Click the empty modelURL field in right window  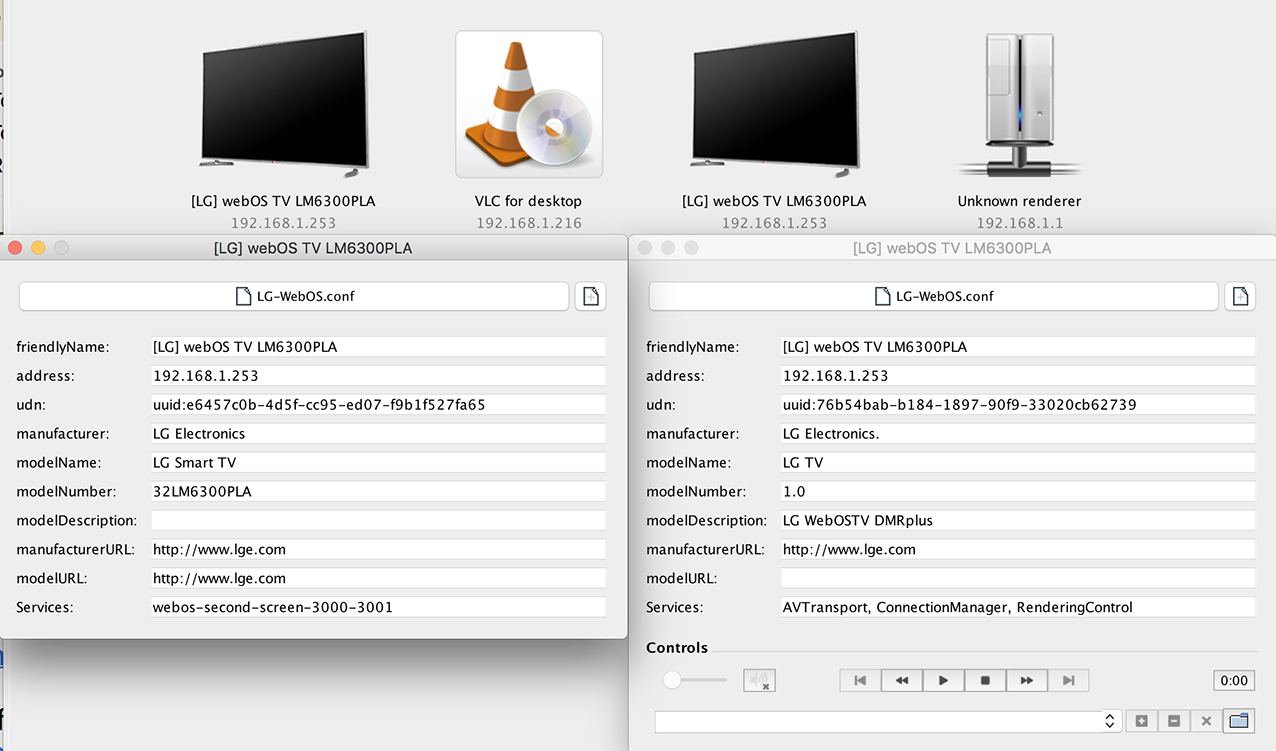coord(1018,578)
